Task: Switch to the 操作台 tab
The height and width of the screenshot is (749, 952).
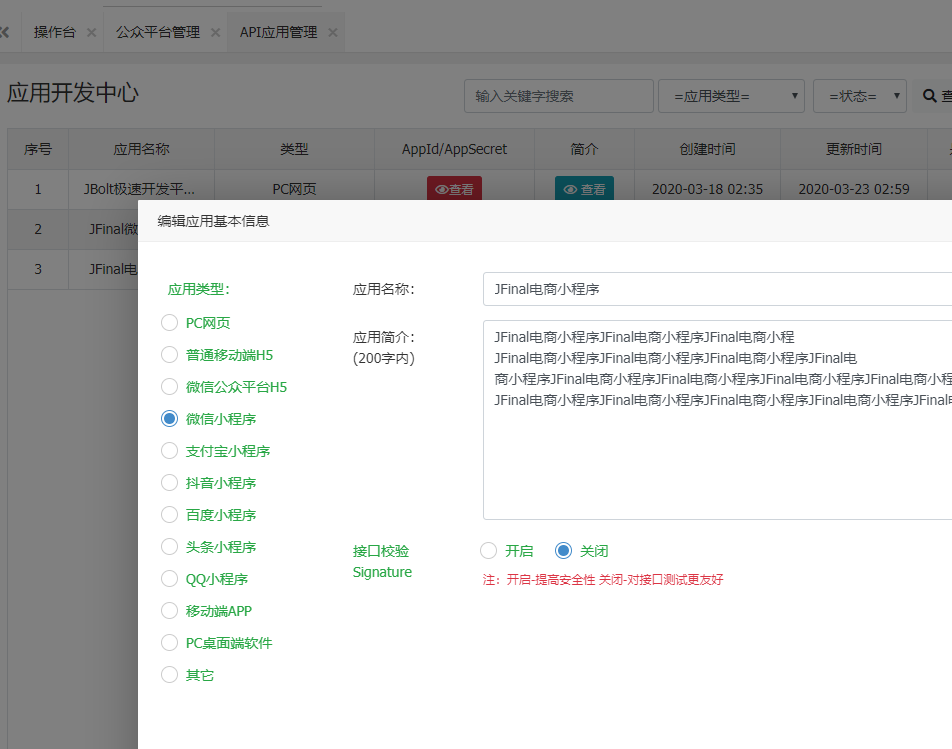Action: 54,33
